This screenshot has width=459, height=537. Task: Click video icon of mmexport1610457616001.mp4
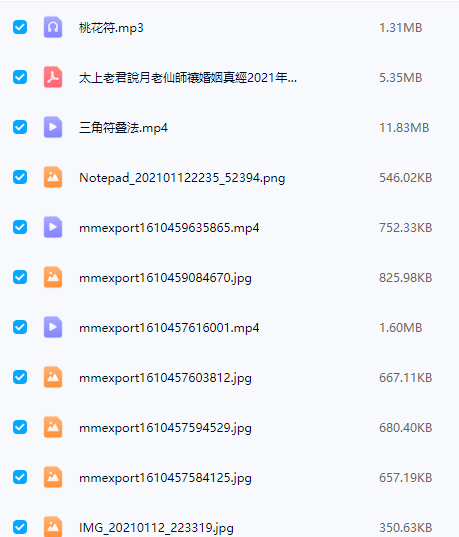click(53, 327)
